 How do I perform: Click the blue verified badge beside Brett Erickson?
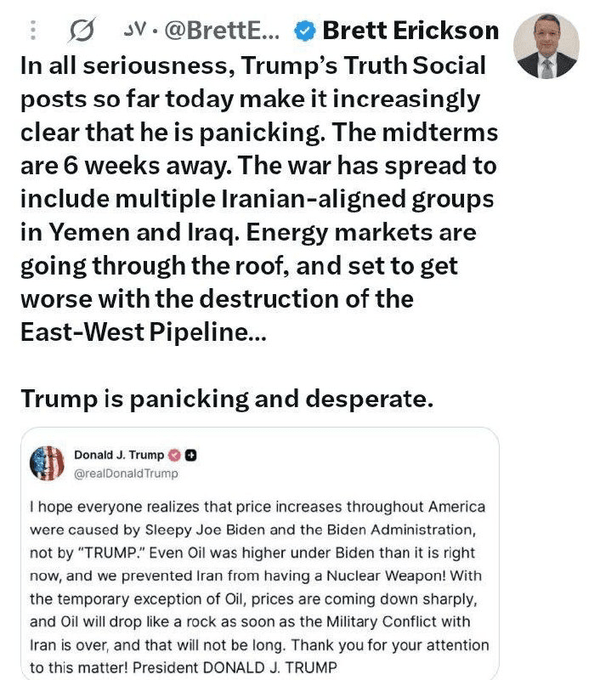[305, 31]
